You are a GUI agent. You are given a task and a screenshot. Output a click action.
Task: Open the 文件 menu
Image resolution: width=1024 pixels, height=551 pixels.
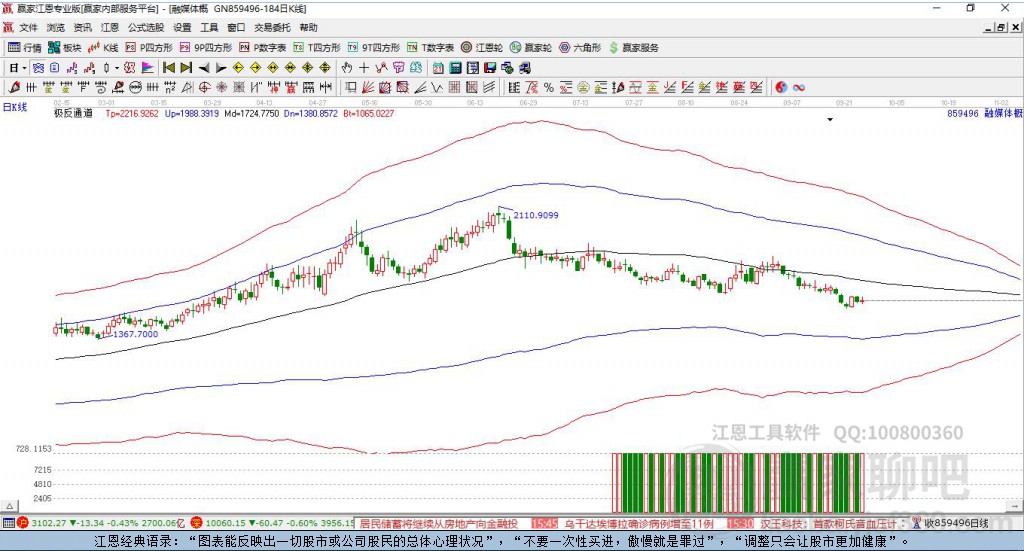tap(29, 27)
